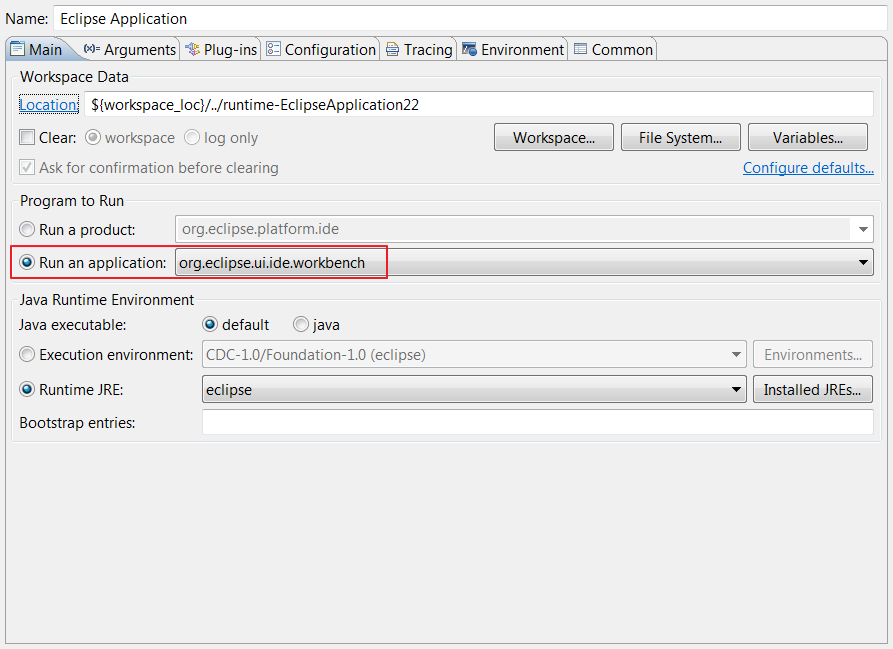Click the Tracing tab icon
The width and height of the screenshot is (893, 649).
[394, 48]
